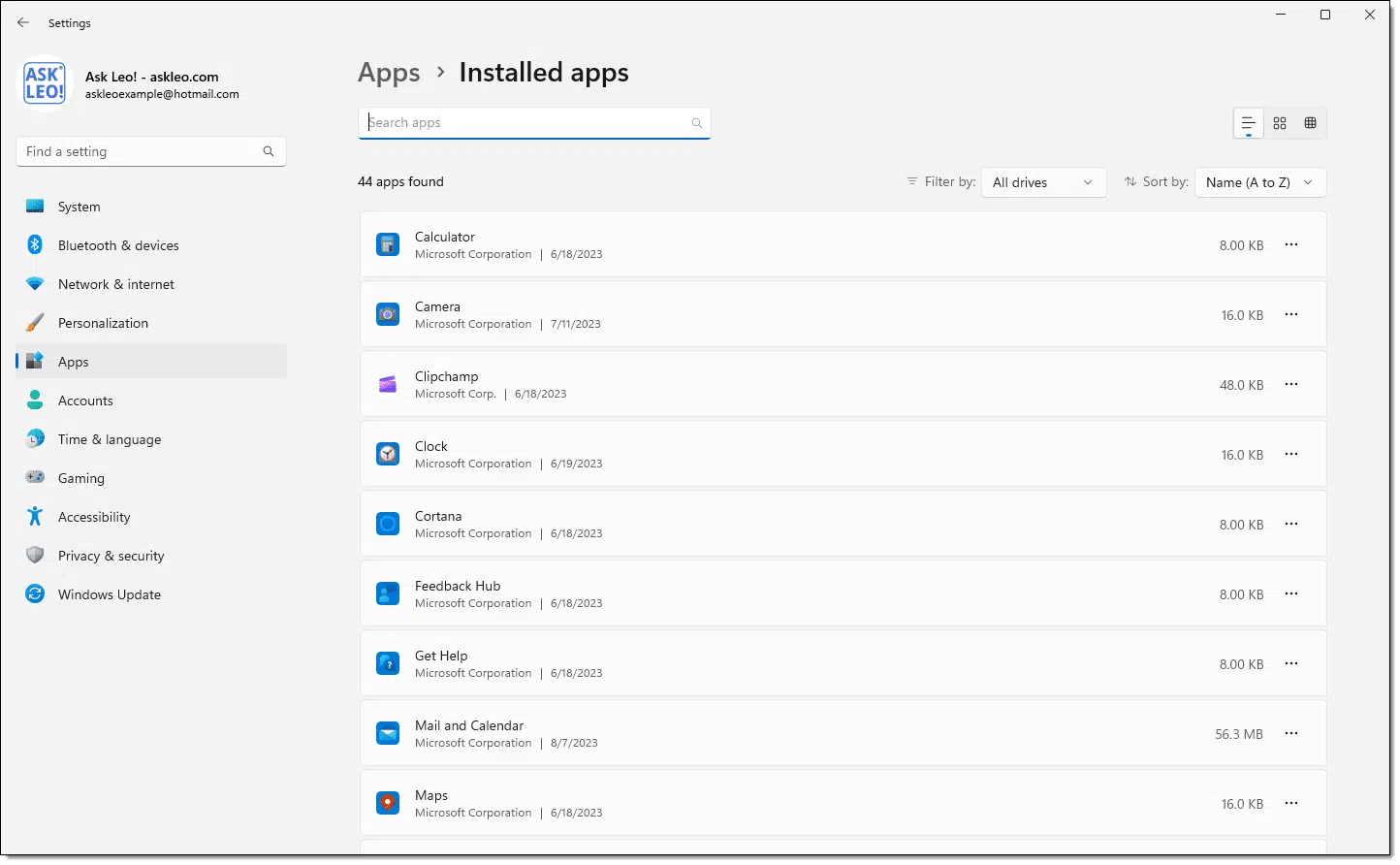Click the Feedback Hub app name

[x=458, y=586]
